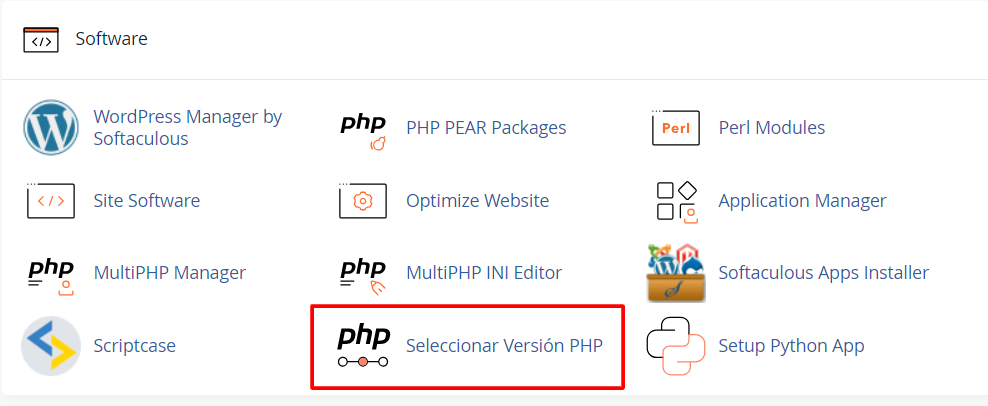Open the Setup Python App link

[791, 346]
